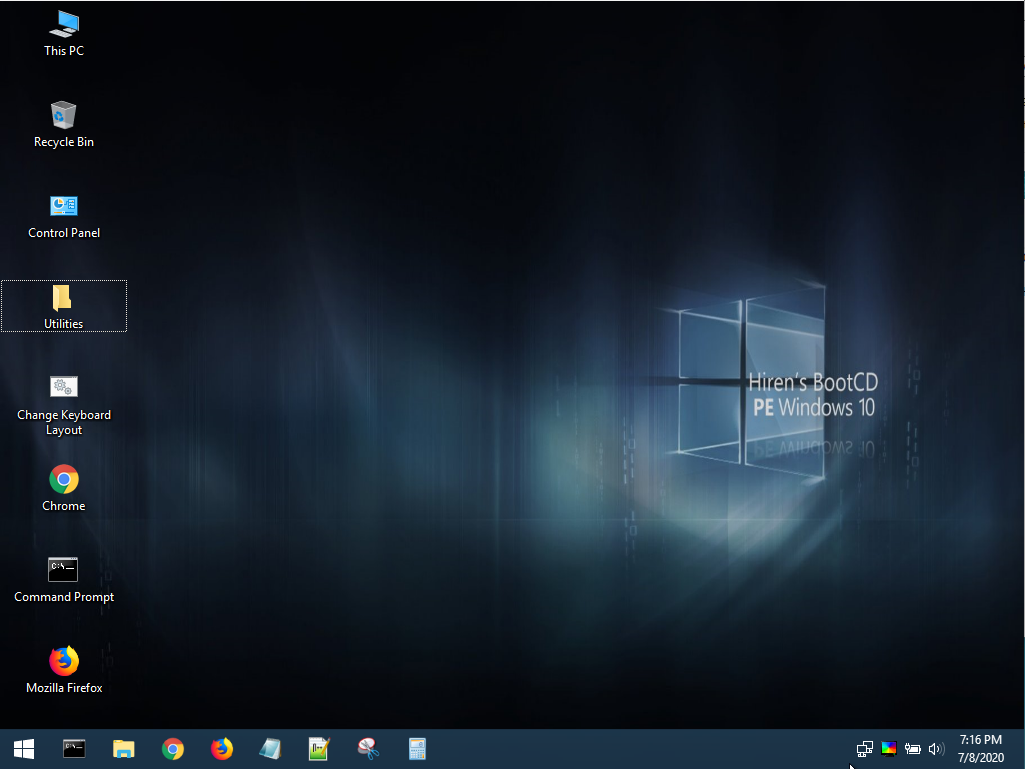Select the Mozilla Firefox desktop shortcut
This screenshot has width=1025, height=769.
tap(63, 670)
